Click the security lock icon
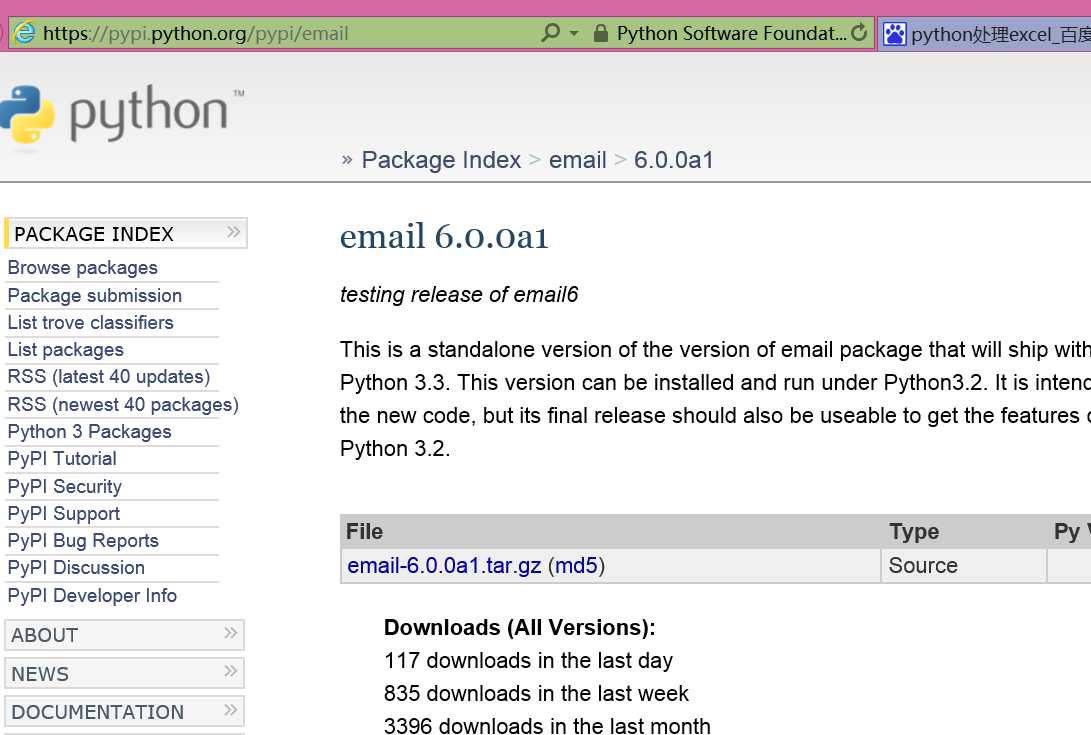The height and width of the screenshot is (735, 1091). pos(600,33)
